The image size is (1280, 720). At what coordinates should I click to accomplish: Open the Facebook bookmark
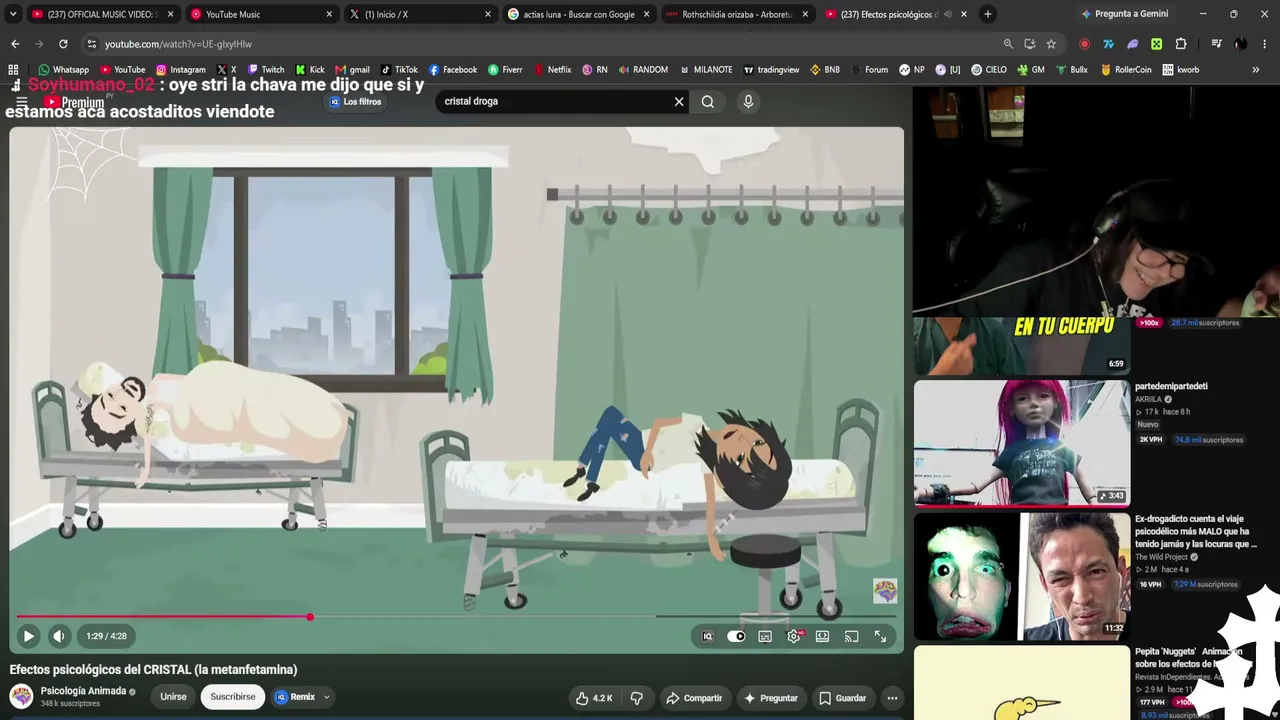tap(453, 70)
